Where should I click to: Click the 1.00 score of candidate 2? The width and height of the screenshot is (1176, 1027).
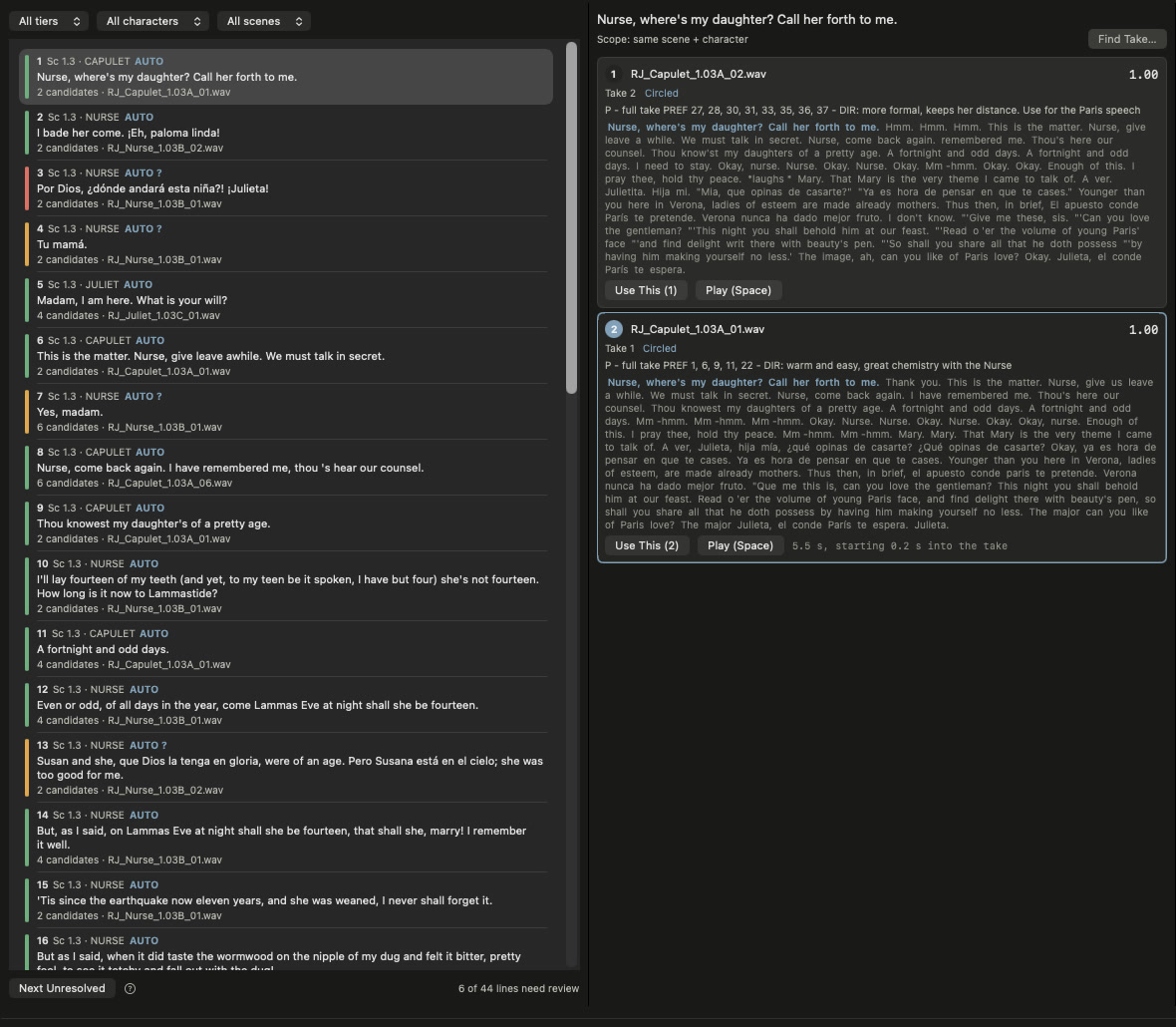point(1143,329)
